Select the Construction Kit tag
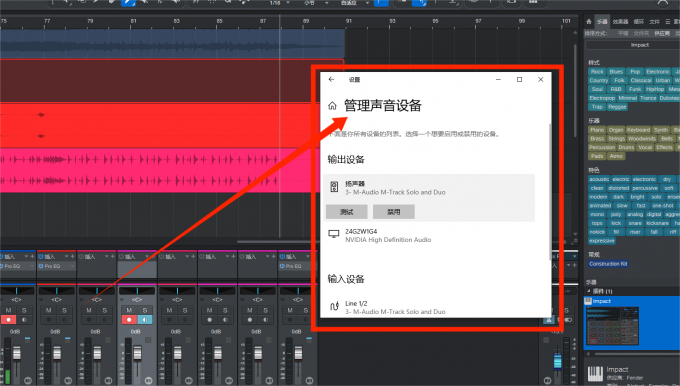Screen dimensions: 680x386 (x=608, y=264)
